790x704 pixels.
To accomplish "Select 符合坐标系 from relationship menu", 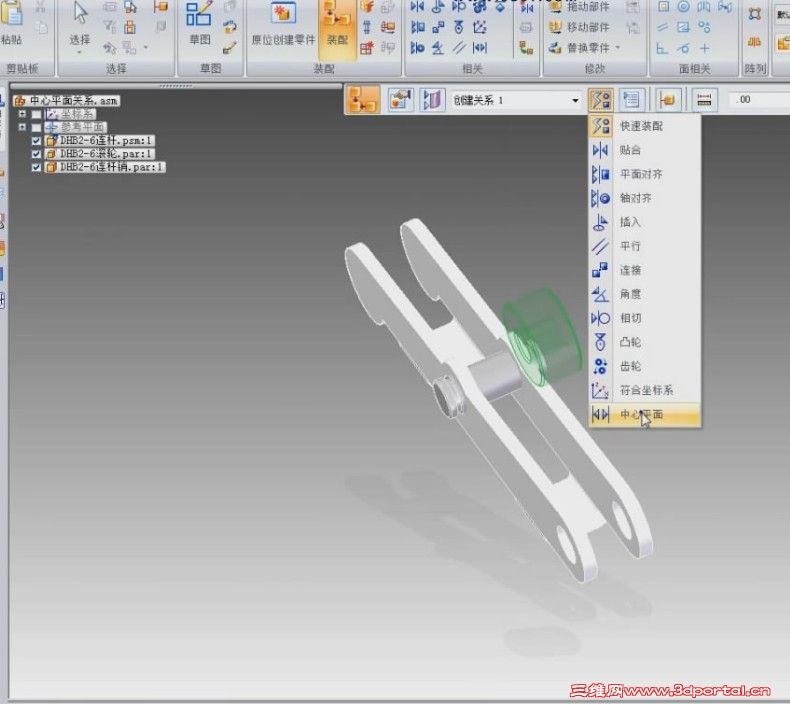I will point(645,391).
